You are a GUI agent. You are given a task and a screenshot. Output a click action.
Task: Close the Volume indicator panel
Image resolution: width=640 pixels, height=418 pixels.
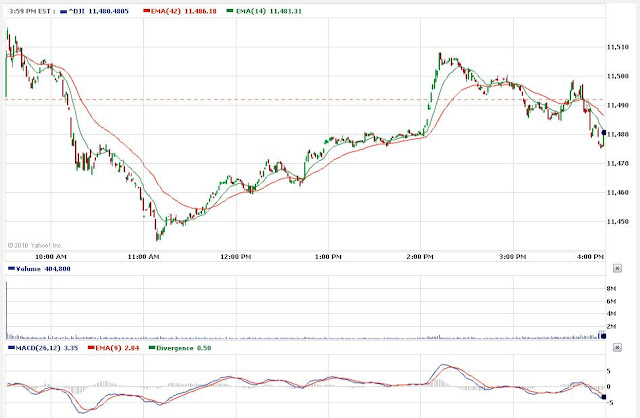[x=617, y=268]
